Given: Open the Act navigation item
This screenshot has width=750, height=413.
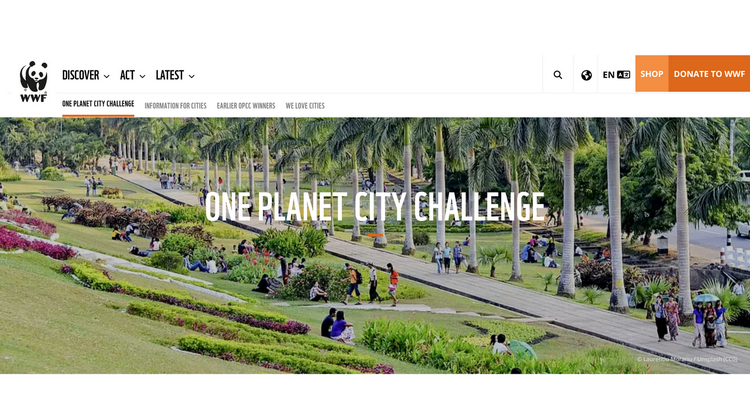Looking at the screenshot, I should tap(127, 75).
